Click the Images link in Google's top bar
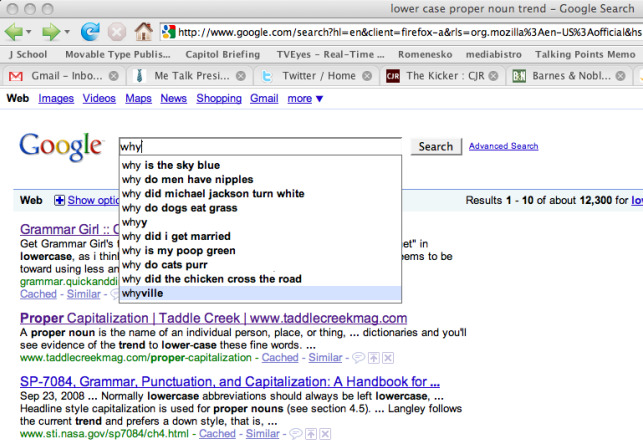 pos(56,99)
